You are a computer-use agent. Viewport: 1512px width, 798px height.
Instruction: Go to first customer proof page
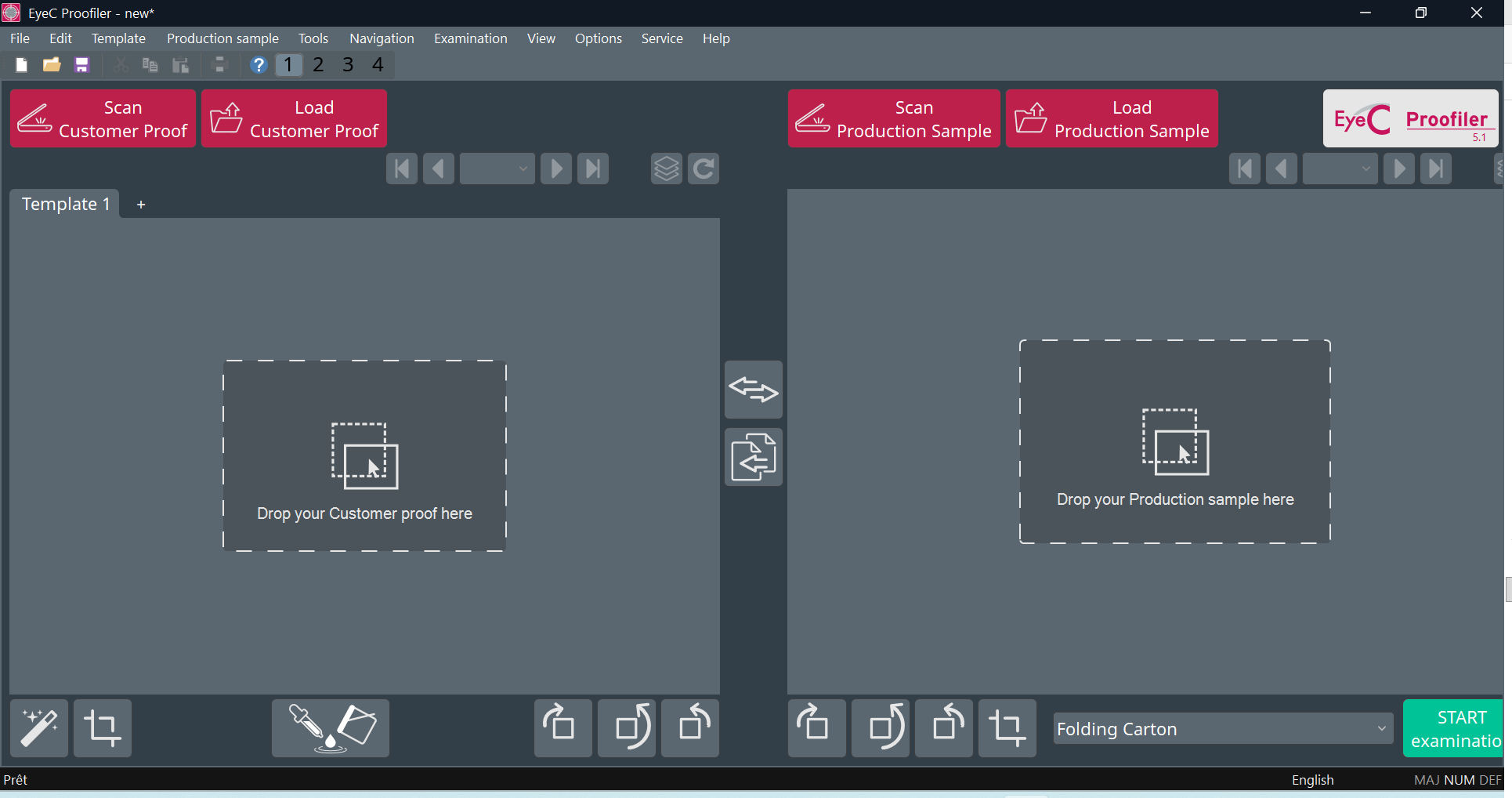tap(402, 169)
